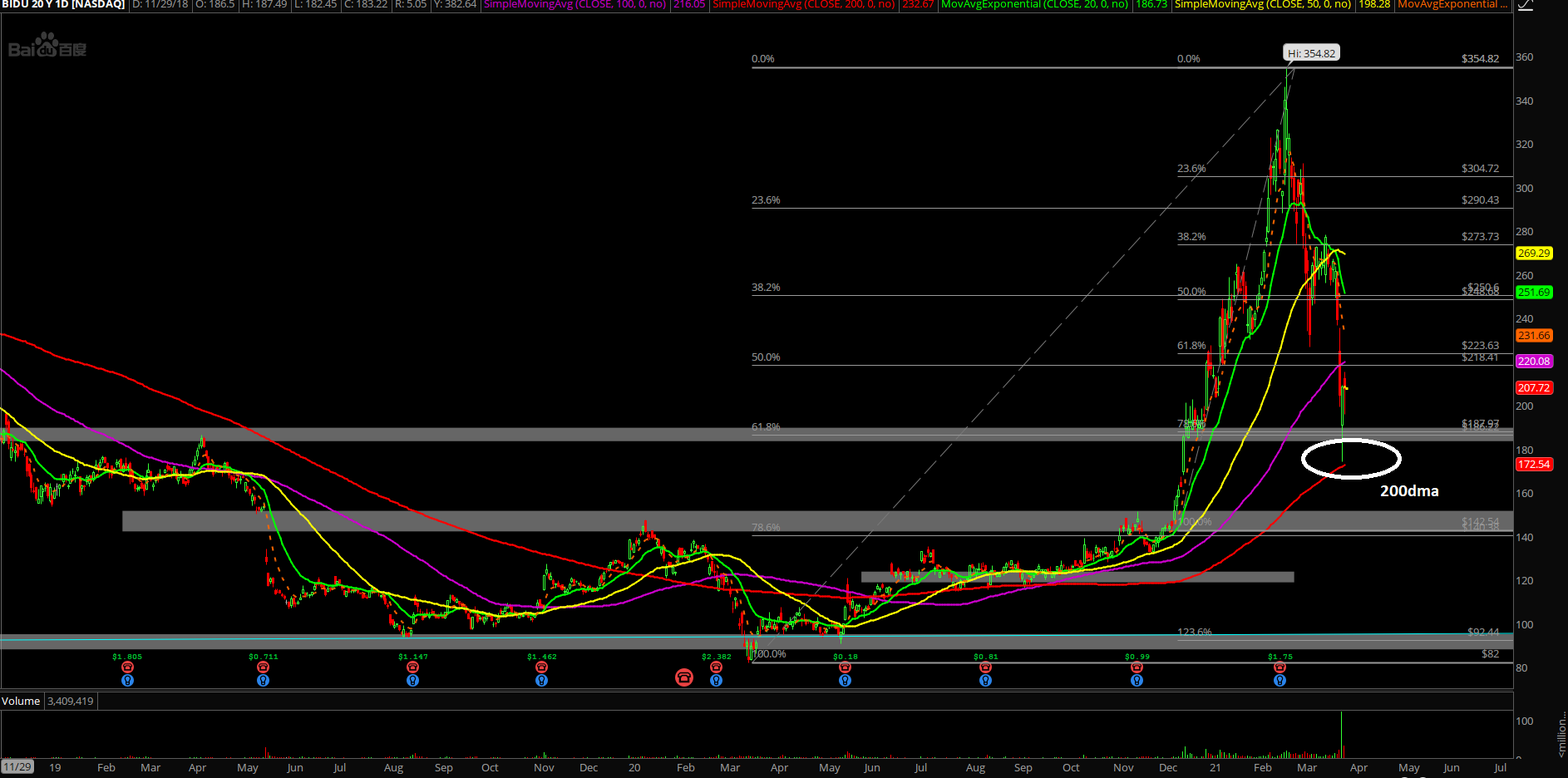The image size is (1568, 778).
Task: Click the earnings phone icon under $1.462
Action: click(541, 667)
